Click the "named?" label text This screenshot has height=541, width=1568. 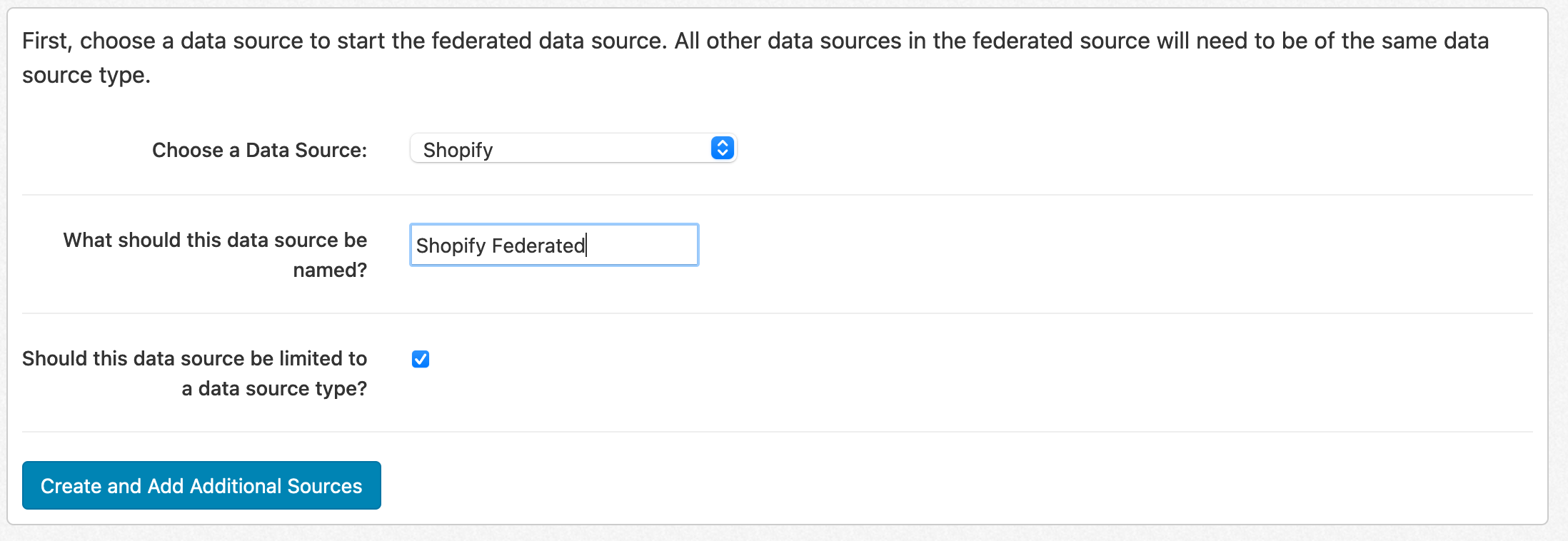(330, 270)
